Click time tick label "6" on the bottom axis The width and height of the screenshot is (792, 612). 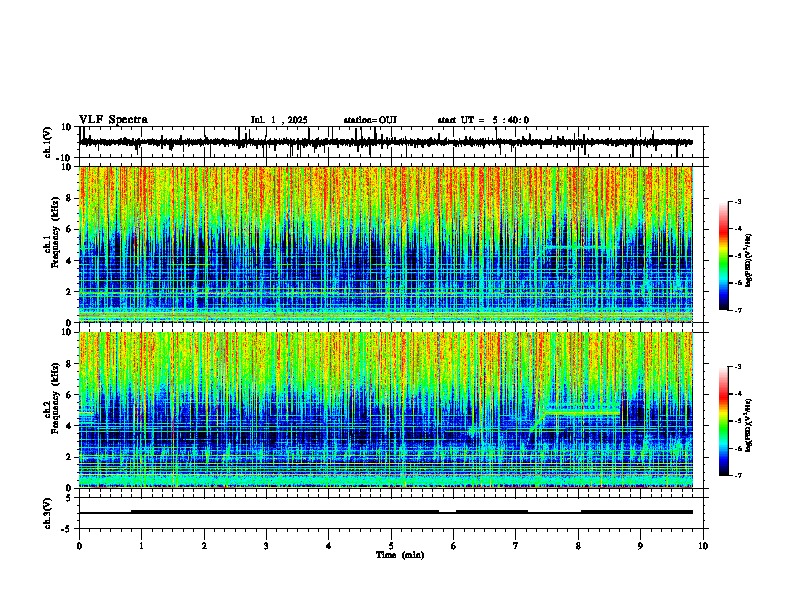pyautogui.click(x=454, y=546)
